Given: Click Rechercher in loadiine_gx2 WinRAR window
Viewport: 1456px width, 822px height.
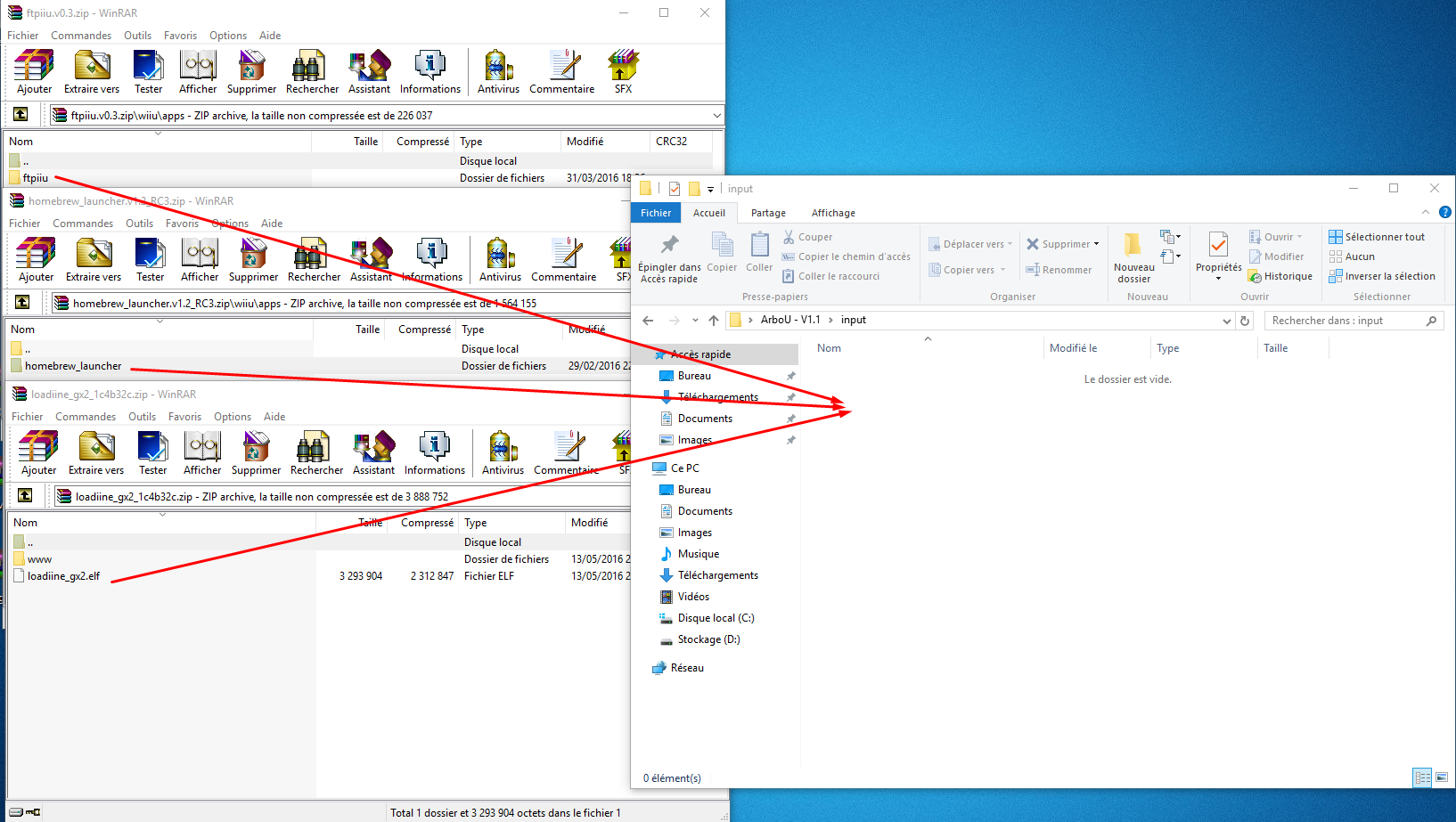Looking at the screenshot, I should coord(316,453).
